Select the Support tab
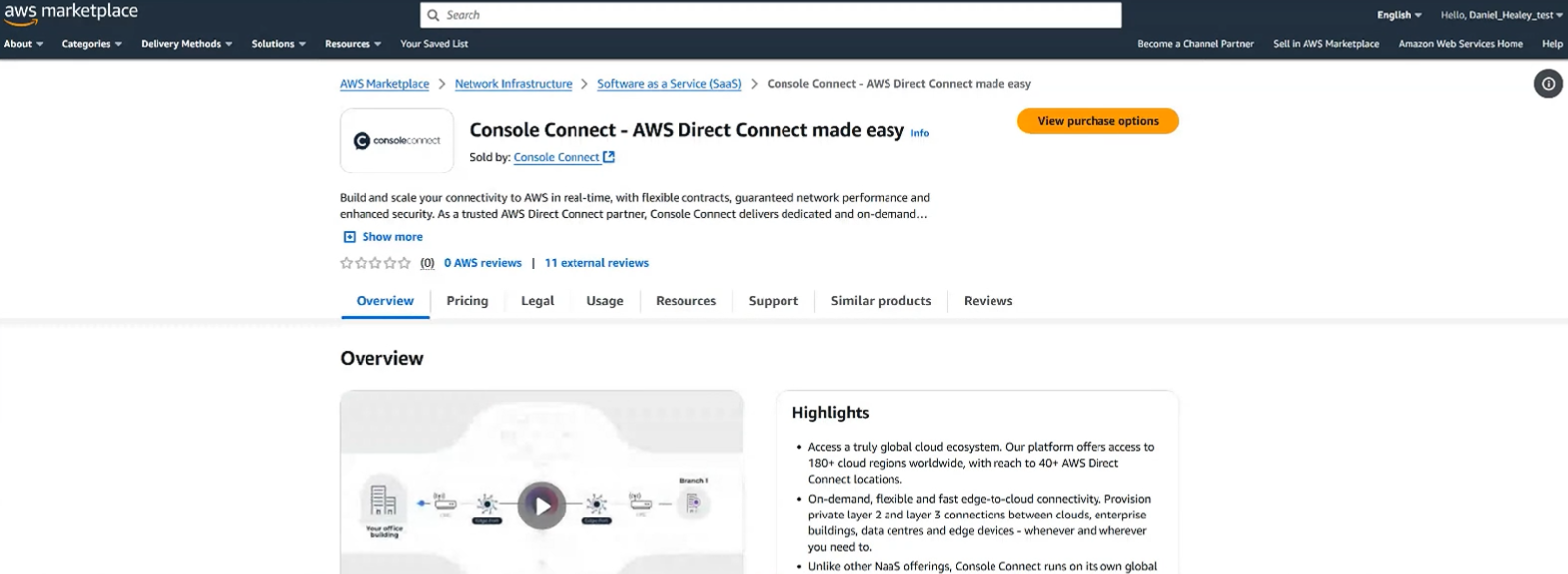Viewport: 1568px width, 574px height. point(774,301)
